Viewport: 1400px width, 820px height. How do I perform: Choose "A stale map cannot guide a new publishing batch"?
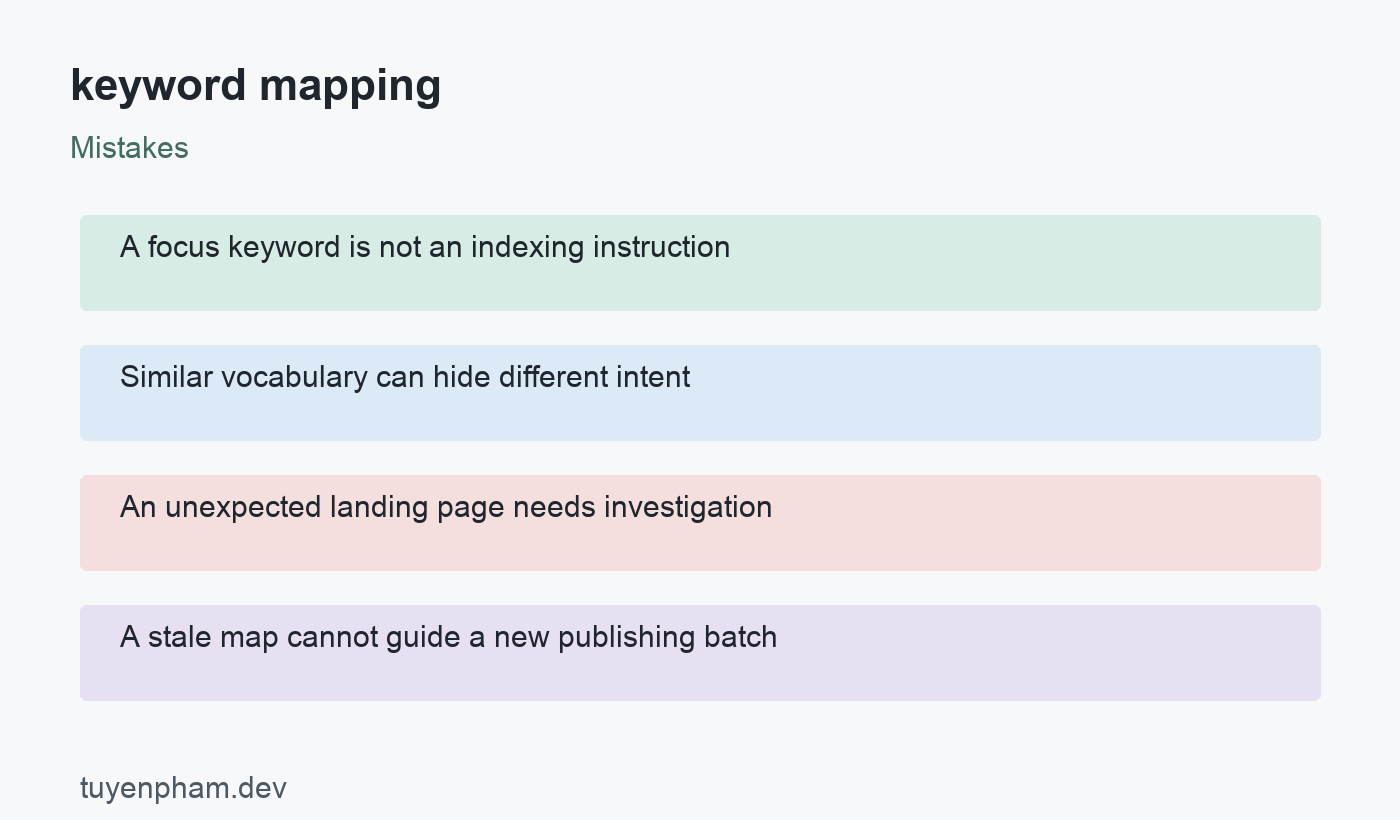(x=700, y=653)
